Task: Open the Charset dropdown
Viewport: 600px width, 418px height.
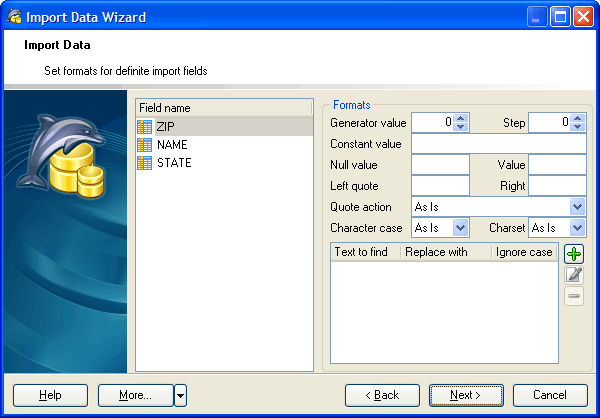Action: (x=577, y=228)
